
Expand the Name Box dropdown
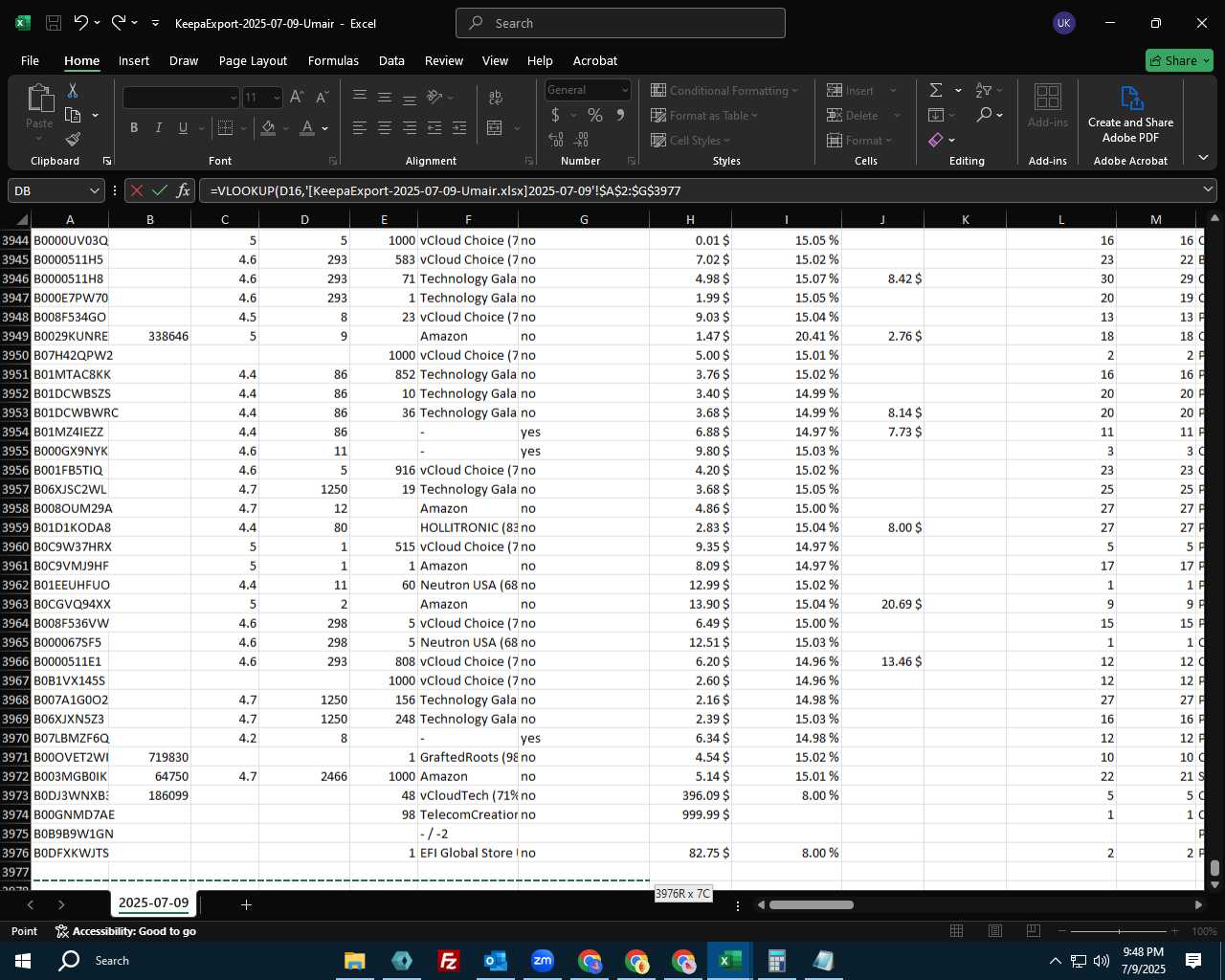[x=95, y=190]
